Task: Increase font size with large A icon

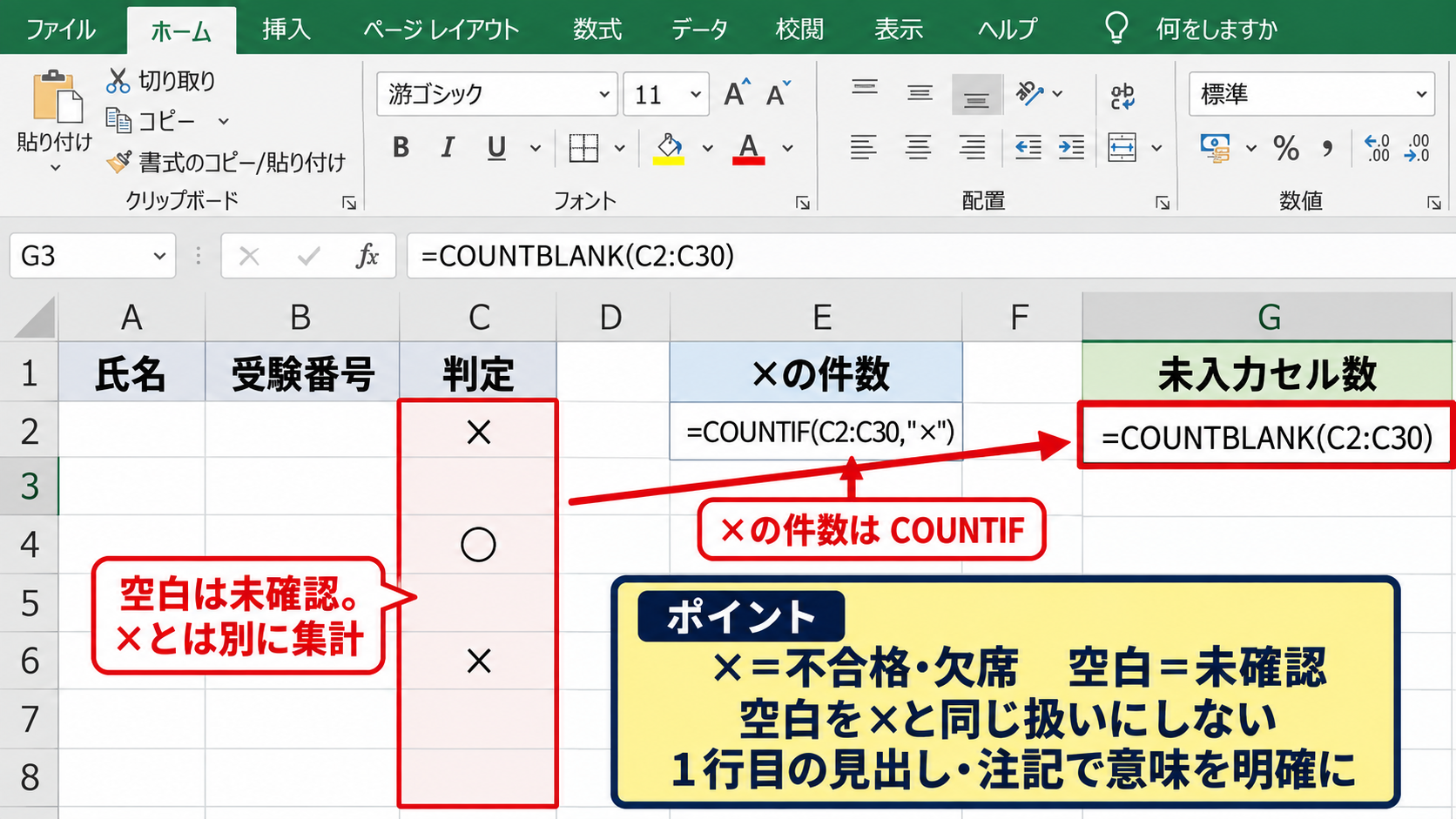Action: coord(737,93)
